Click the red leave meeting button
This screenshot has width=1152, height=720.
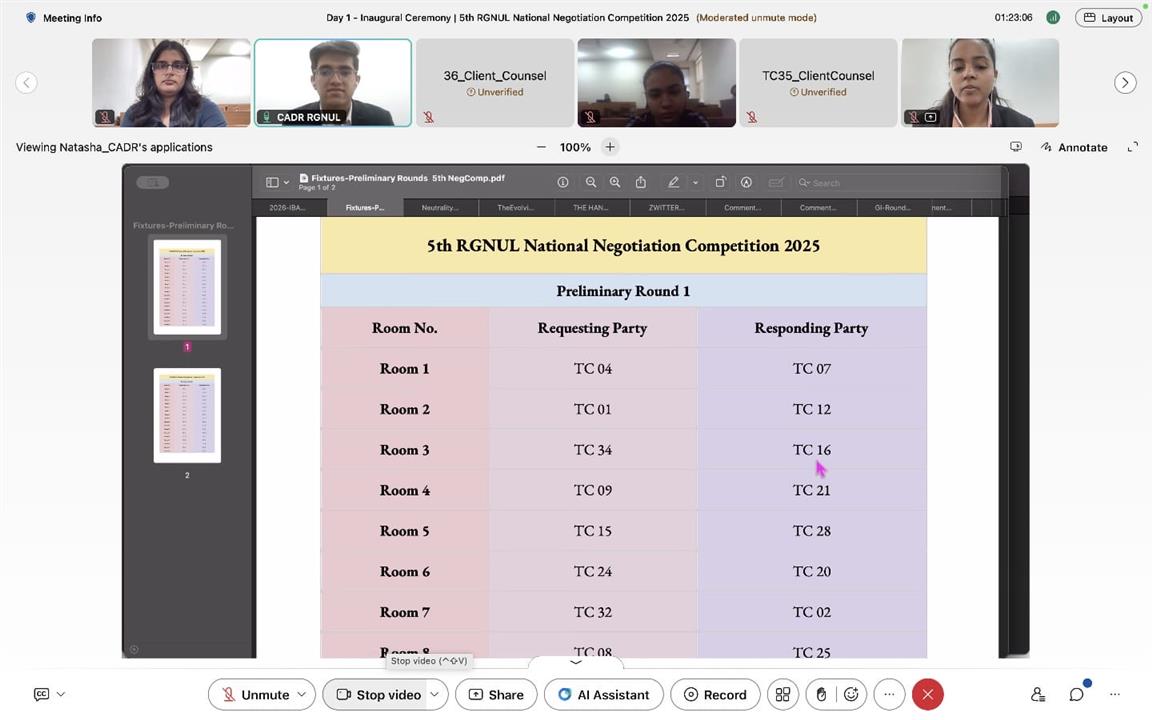pos(927,694)
